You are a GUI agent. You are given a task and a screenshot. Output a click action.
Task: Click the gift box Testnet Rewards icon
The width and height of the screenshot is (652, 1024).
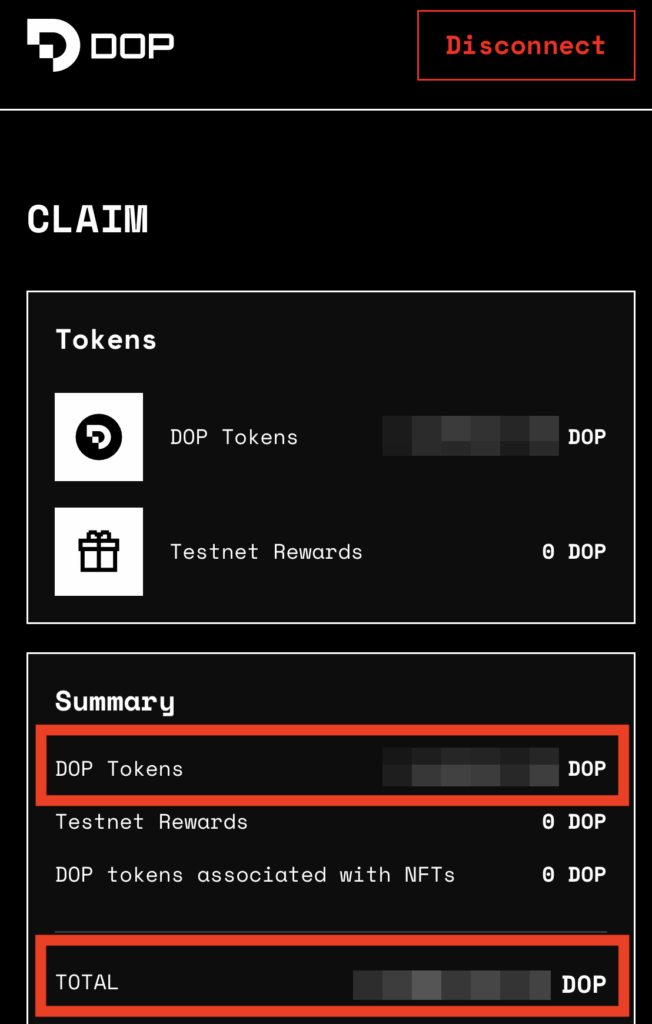(99, 552)
